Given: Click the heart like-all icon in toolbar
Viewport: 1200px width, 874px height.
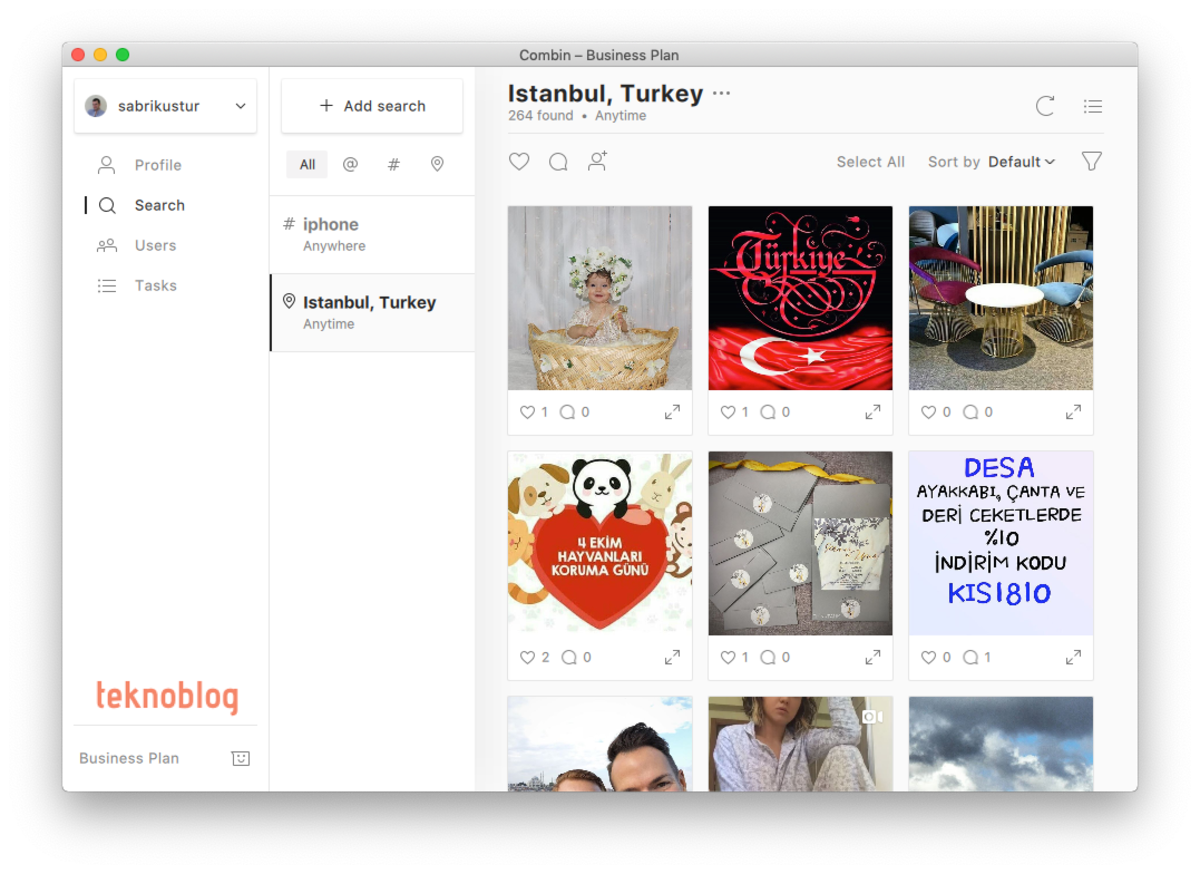Looking at the screenshot, I should click(x=519, y=161).
